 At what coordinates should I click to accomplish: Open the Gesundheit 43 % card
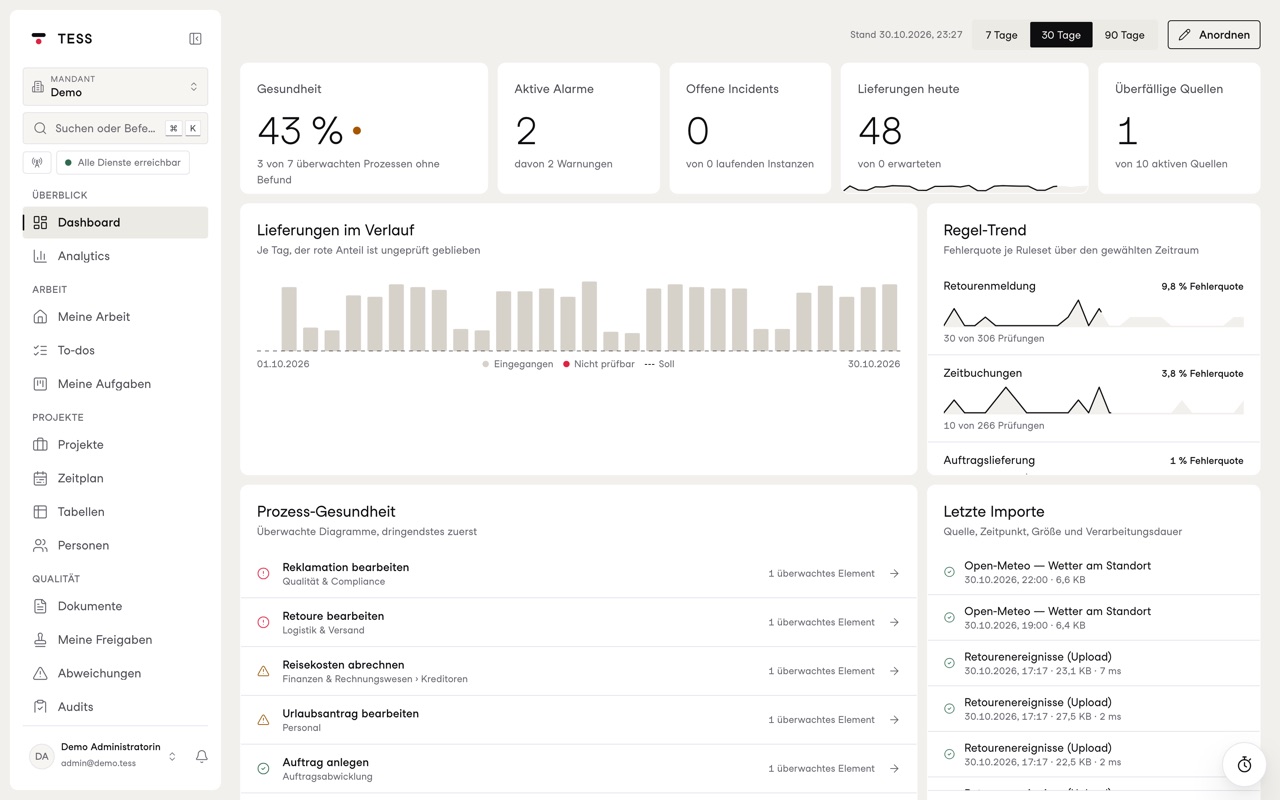(364, 128)
